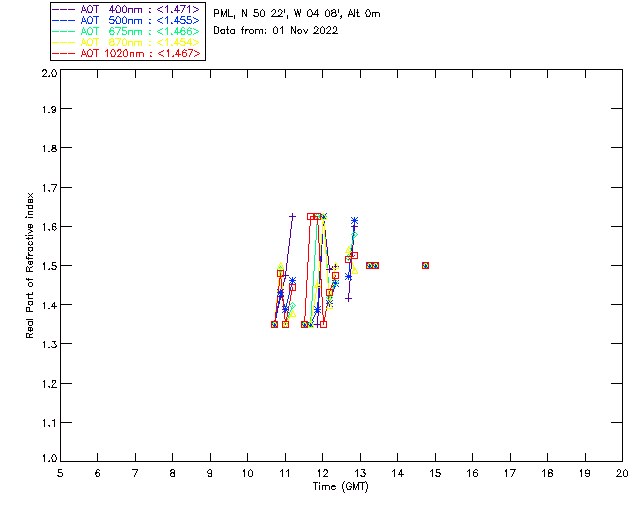Click the 'Real Part of Refractive index' axis title

tap(29, 265)
